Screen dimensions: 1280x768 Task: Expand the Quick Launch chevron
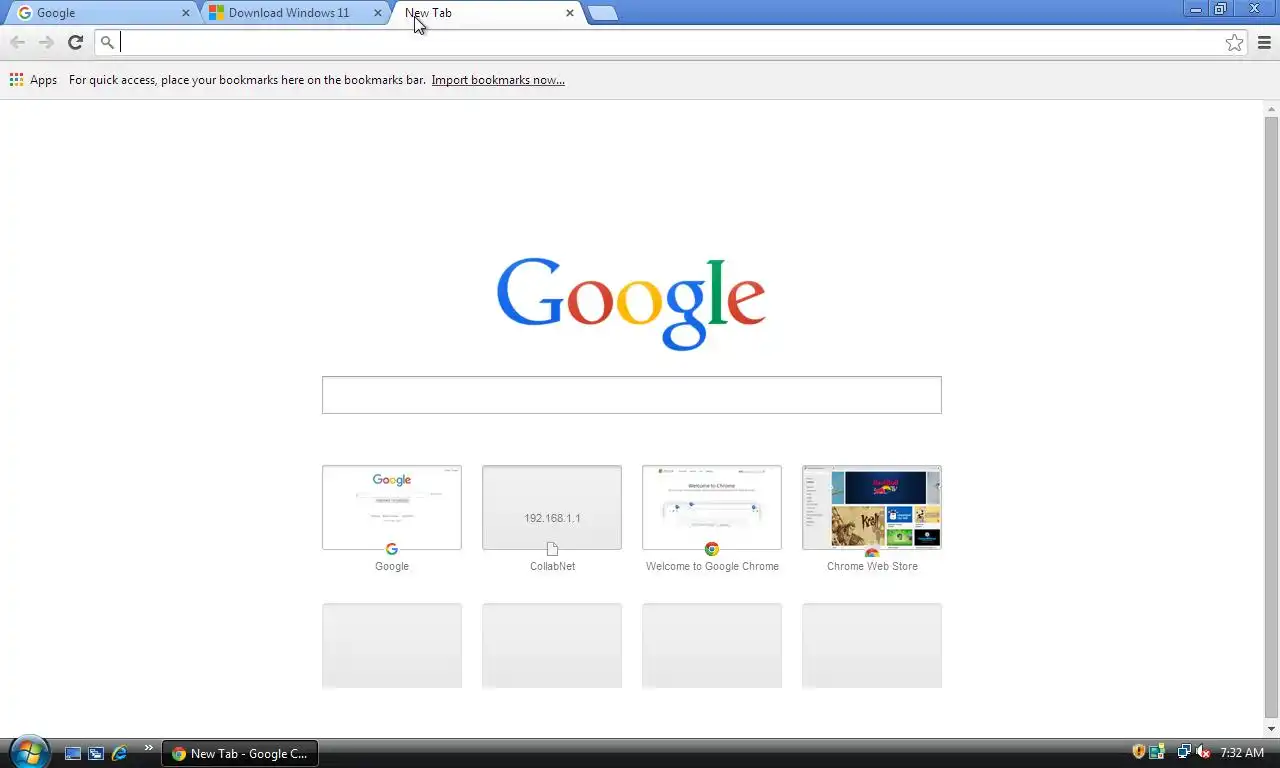pyautogui.click(x=149, y=748)
